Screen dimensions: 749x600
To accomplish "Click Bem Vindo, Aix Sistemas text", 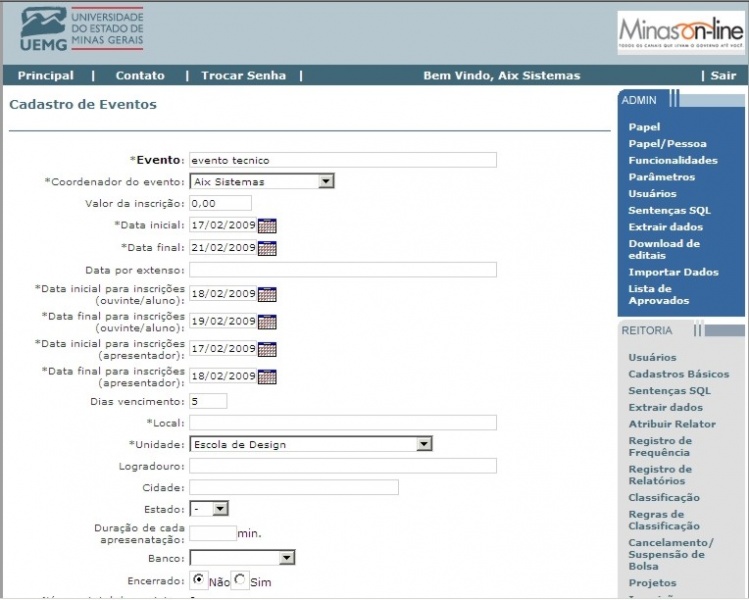I will coord(502,75).
